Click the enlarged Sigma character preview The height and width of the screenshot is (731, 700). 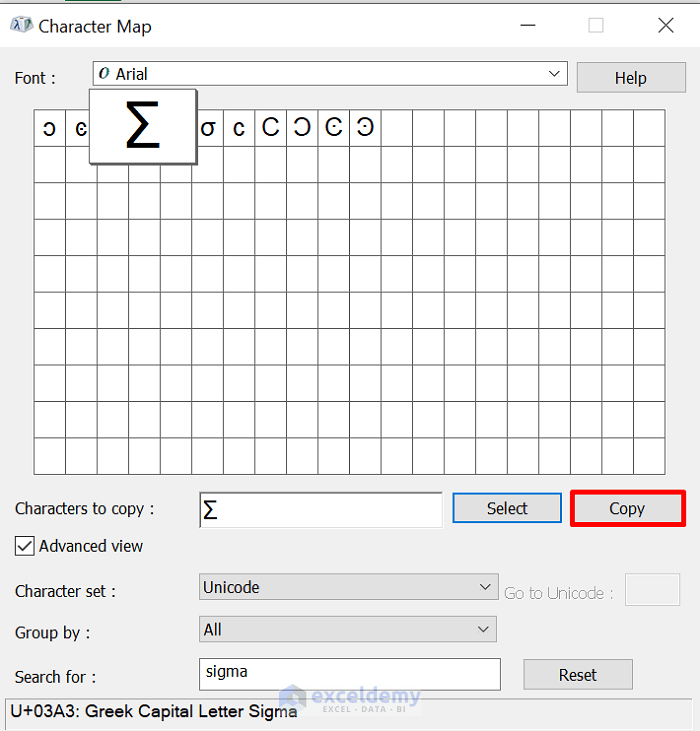[142, 127]
